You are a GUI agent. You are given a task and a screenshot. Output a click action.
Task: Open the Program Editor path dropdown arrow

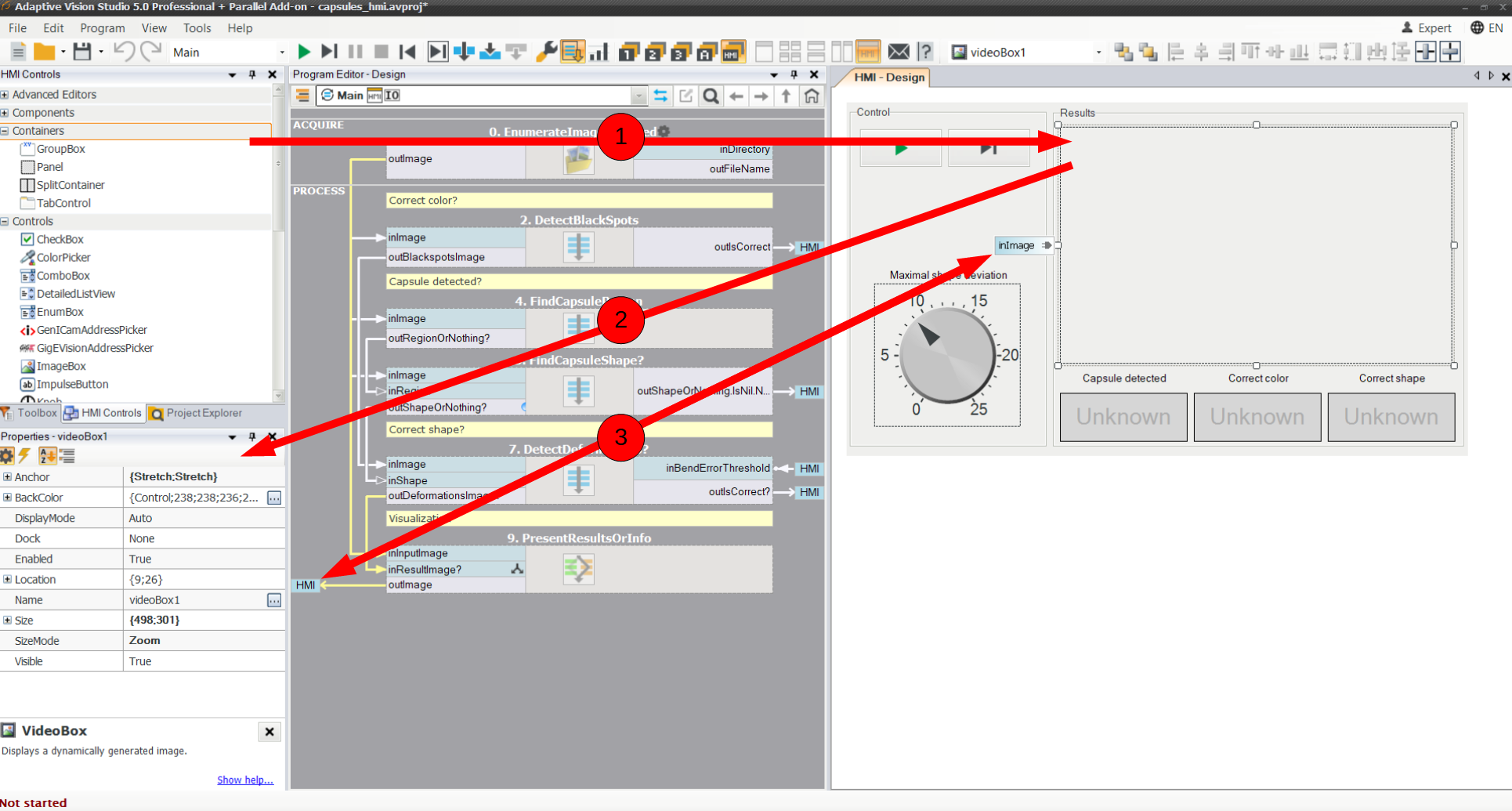[x=639, y=96]
